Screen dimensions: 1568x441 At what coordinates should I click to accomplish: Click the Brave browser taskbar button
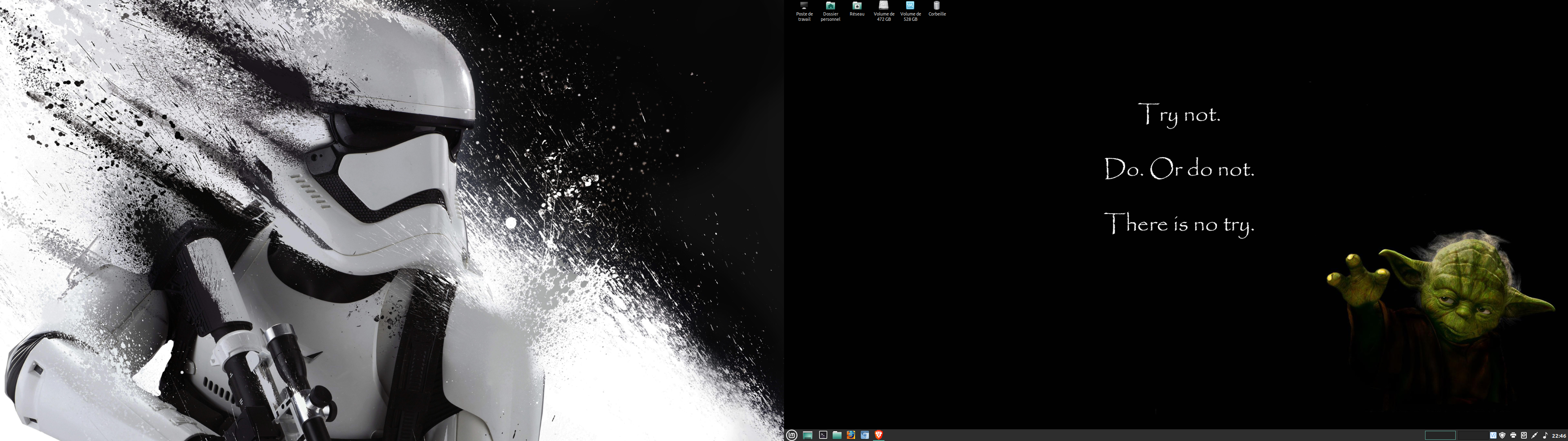coord(878,435)
